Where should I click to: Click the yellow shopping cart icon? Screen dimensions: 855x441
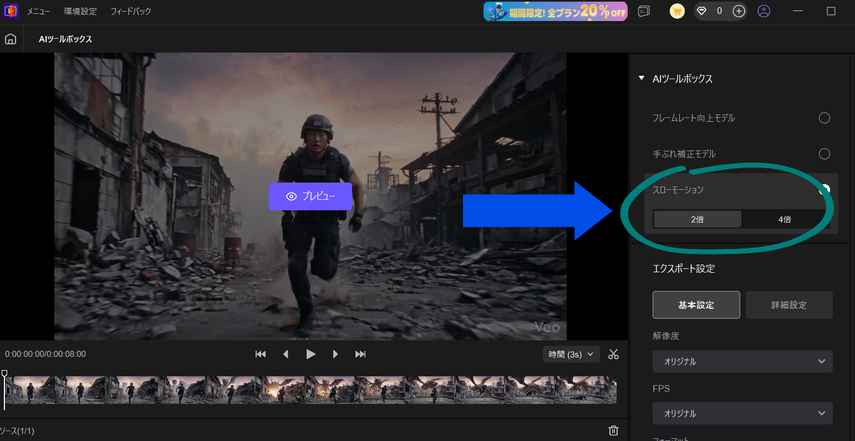(677, 11)
